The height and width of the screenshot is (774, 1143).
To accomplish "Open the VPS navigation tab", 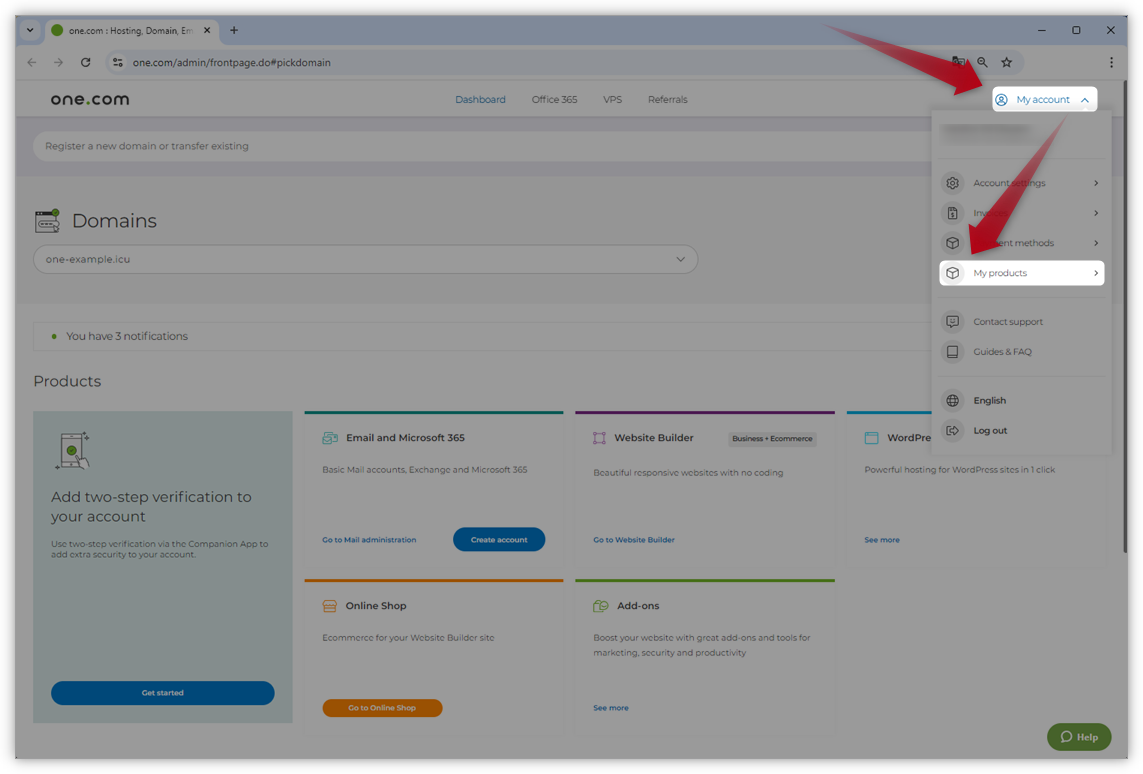I will click(x=612, y=100).
